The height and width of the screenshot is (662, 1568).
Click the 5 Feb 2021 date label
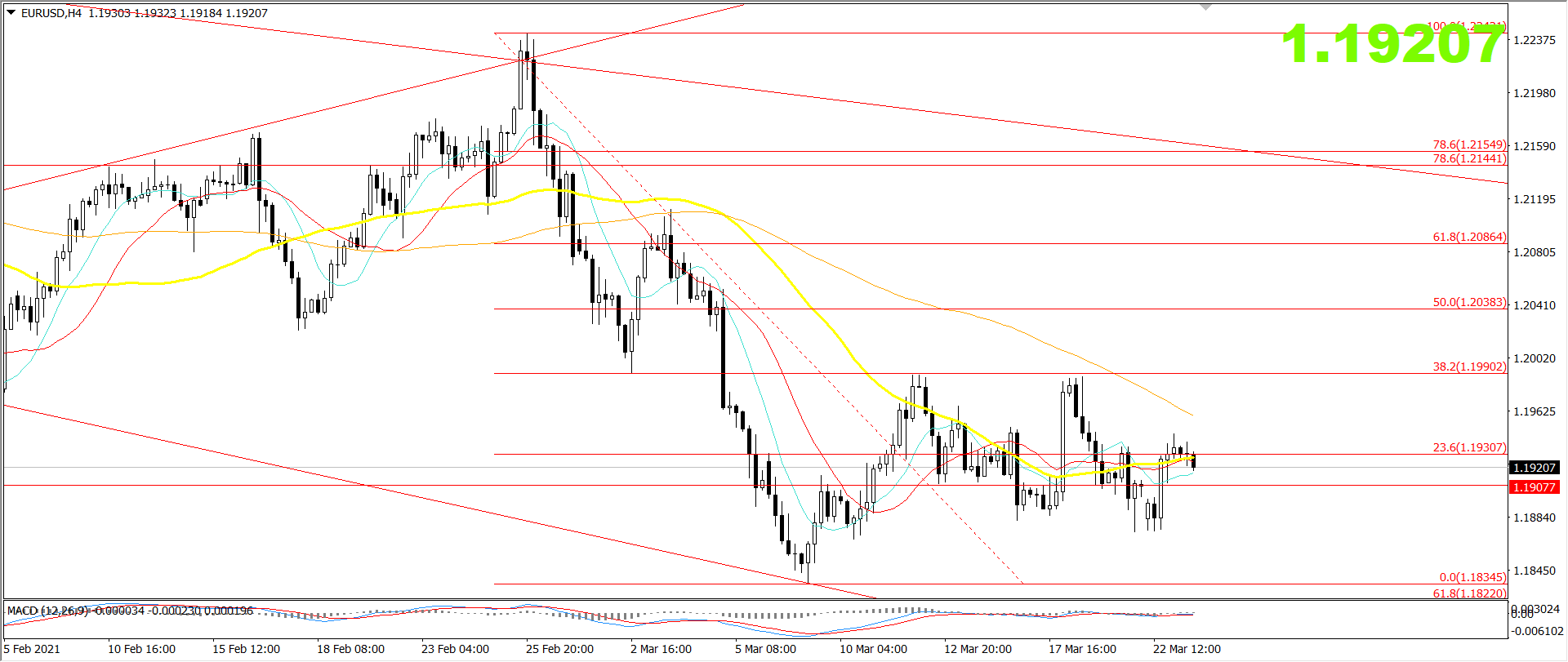[32, 649]
